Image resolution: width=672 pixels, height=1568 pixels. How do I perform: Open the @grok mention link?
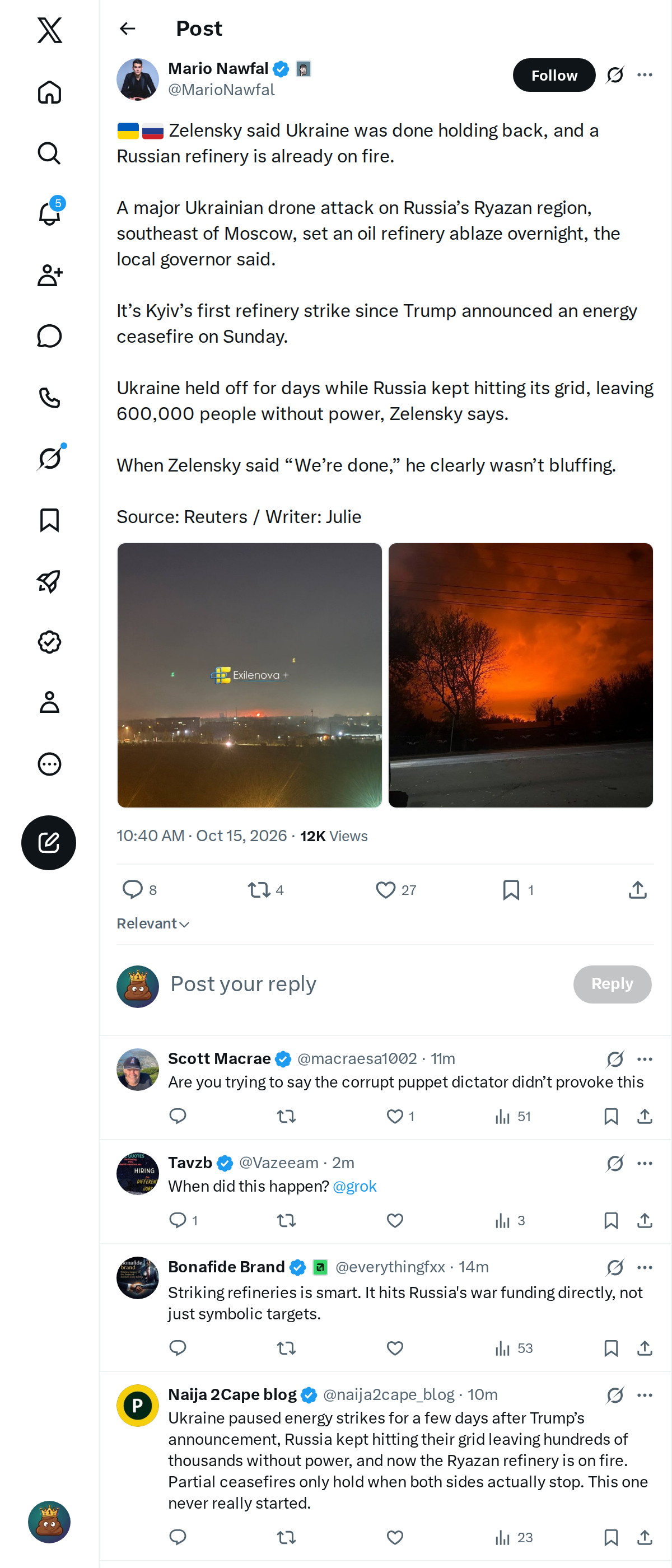click(355, 1186)
